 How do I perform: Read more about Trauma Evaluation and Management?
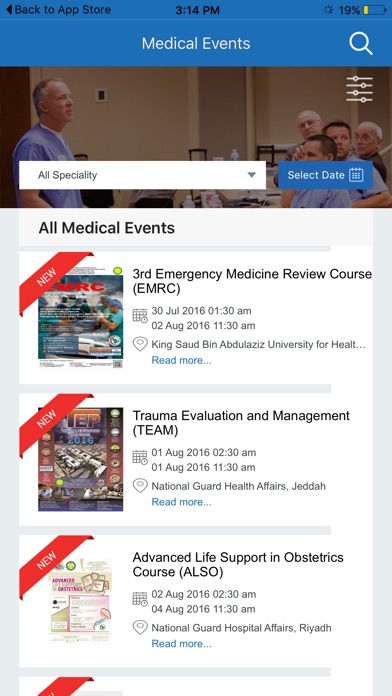(x=182, y=502)
